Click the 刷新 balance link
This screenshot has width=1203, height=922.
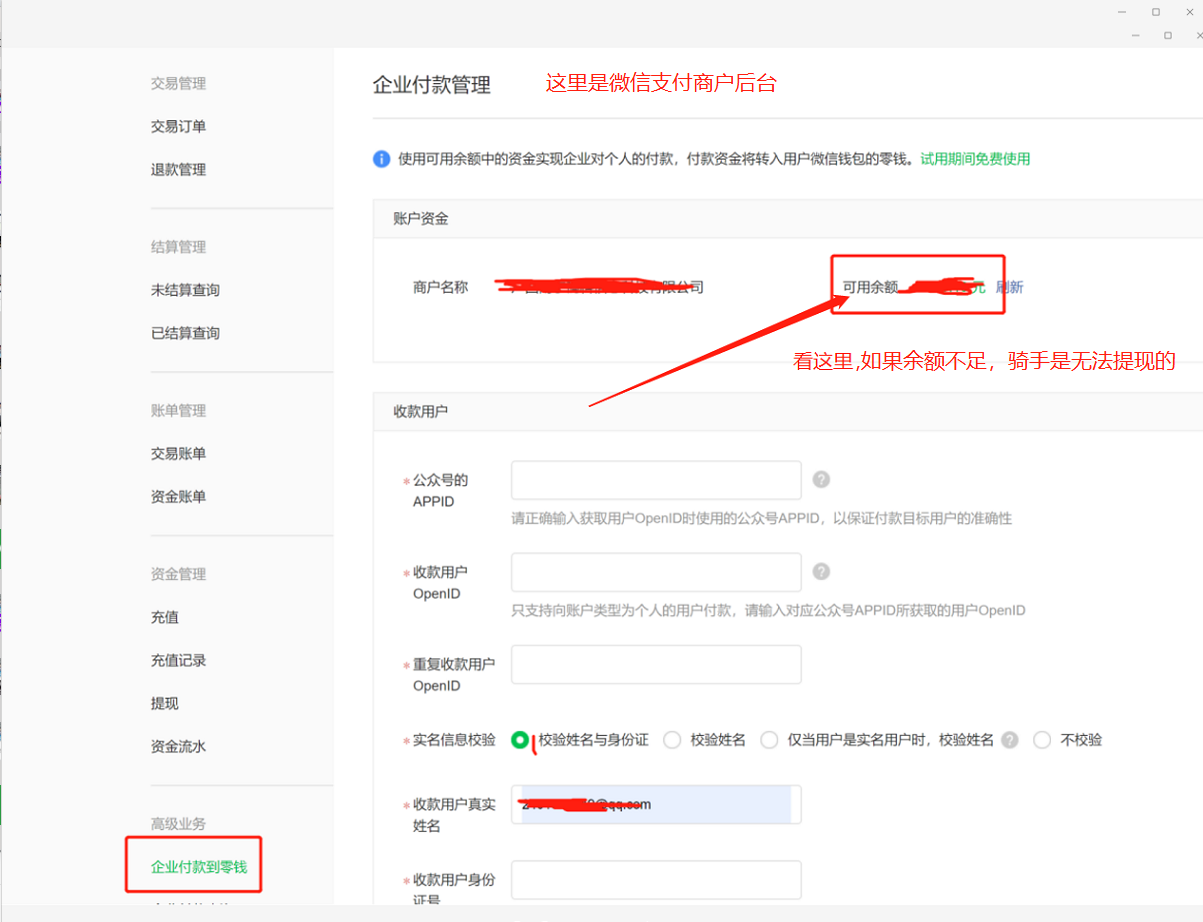[x=1009, y=287]
